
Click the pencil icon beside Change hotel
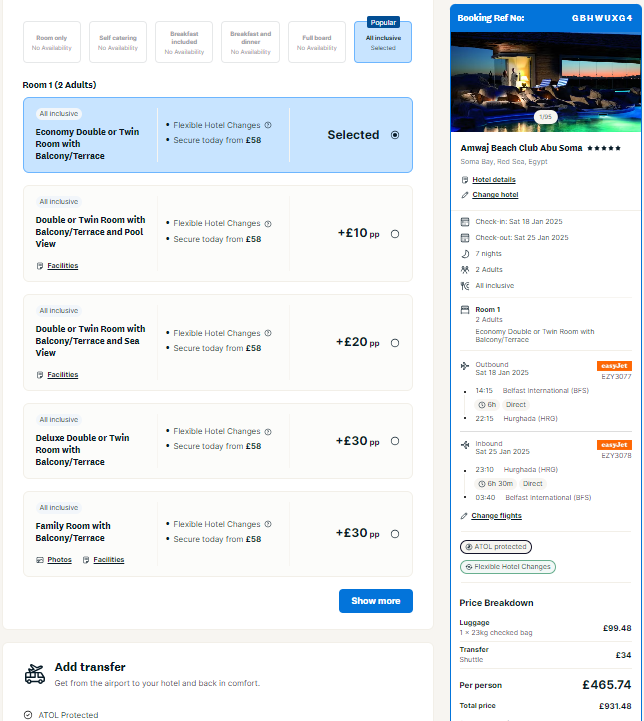click(465, 195)
